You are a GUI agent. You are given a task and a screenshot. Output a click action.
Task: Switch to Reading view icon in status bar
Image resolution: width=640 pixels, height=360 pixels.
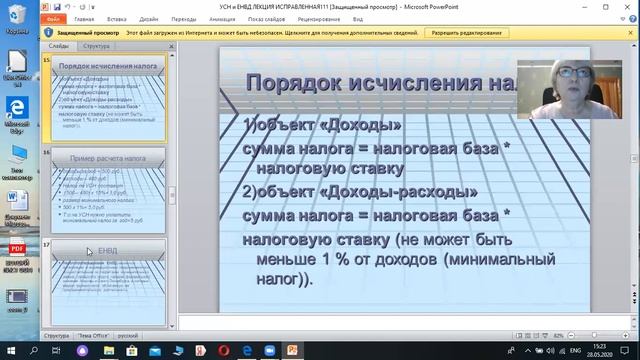coord(536,336)
